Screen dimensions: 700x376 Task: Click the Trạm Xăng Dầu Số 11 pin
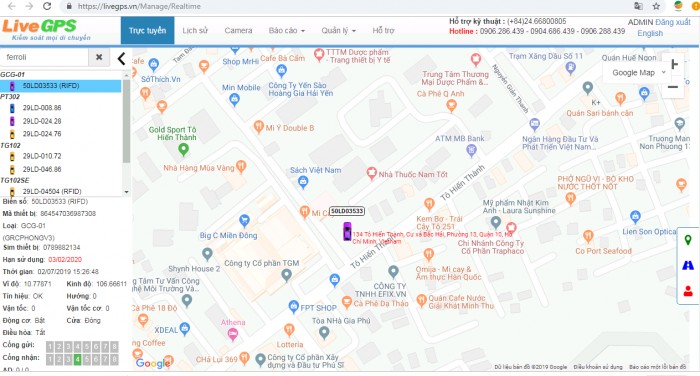click(570, 68)
